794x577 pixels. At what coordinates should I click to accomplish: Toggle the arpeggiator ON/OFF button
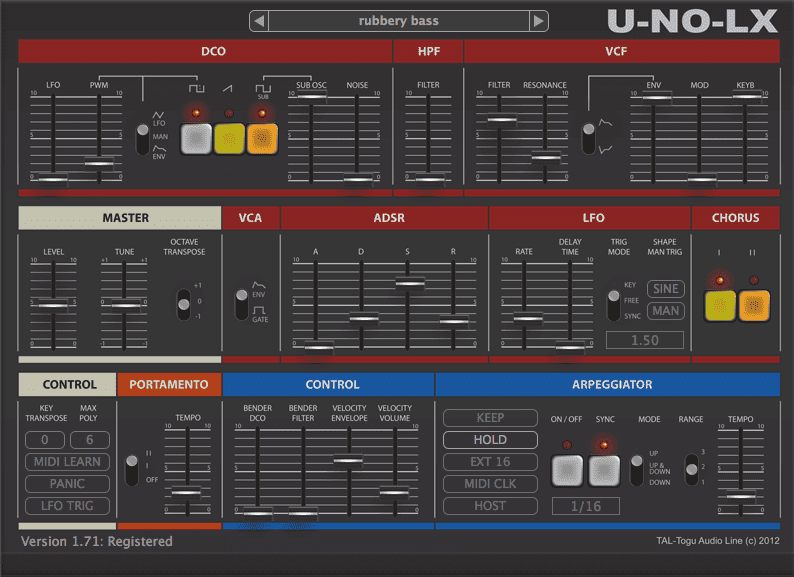click(567, 471)
